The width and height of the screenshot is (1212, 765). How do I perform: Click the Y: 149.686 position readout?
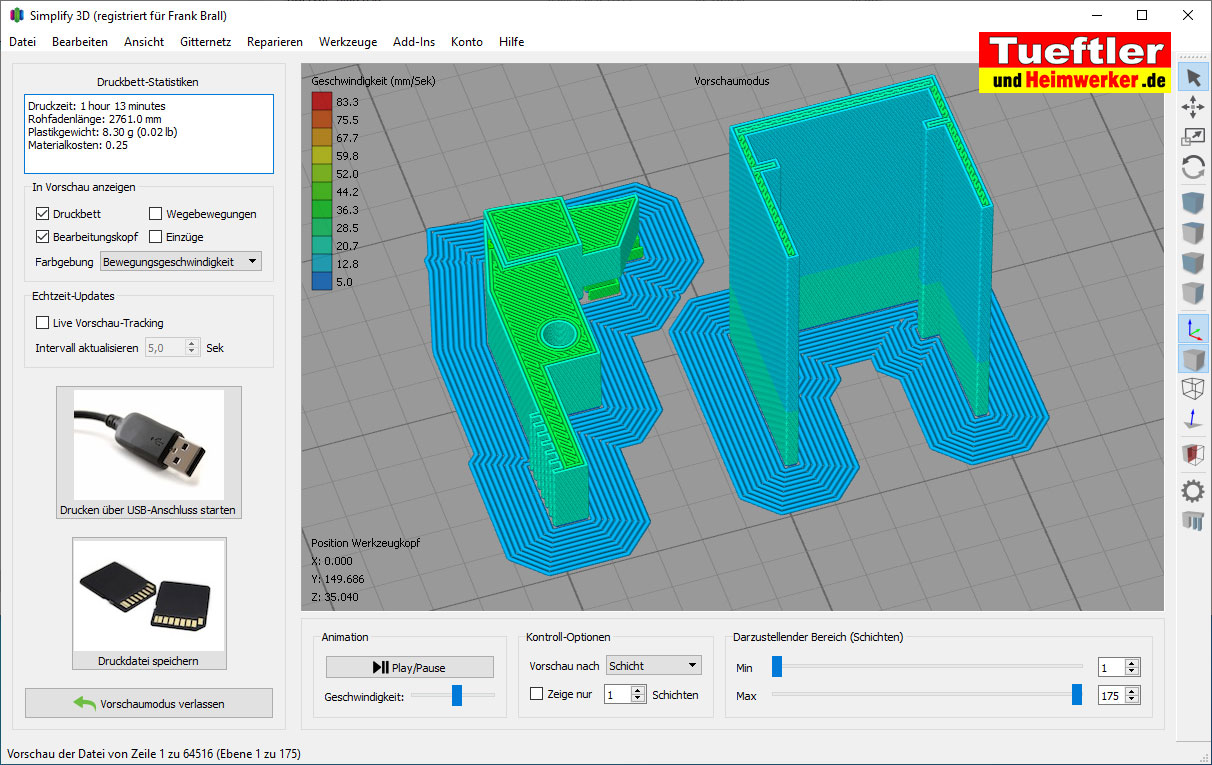(338, 579)
